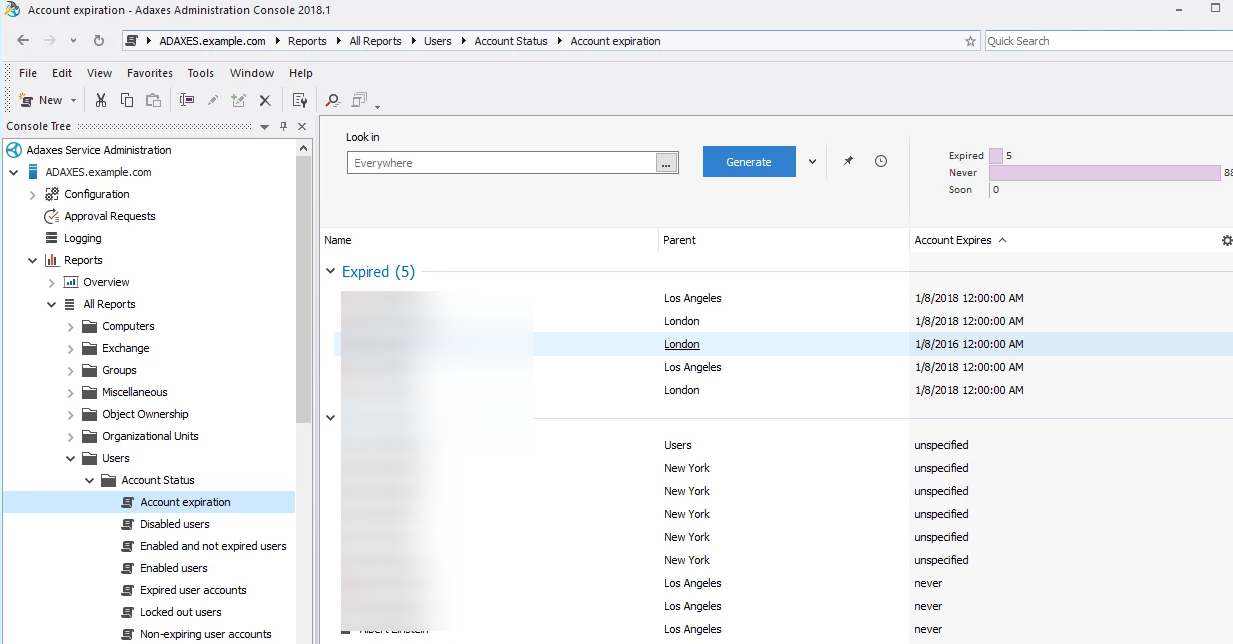Click the Cut scissors toolbar icon
The height and width of the screenshot is (644, 1233).
pyautogui.click(x=101, y=100)
